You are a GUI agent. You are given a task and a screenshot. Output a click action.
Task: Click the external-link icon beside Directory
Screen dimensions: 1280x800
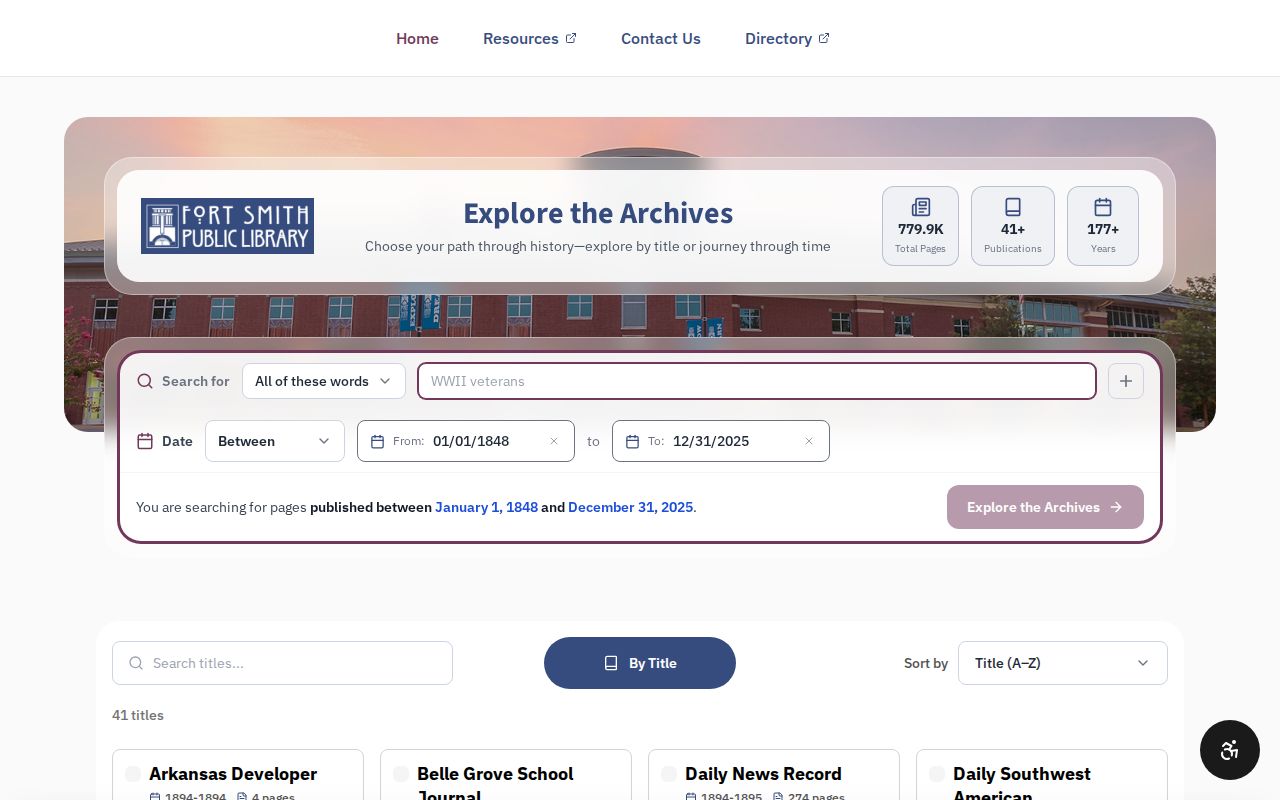(824, 38)
